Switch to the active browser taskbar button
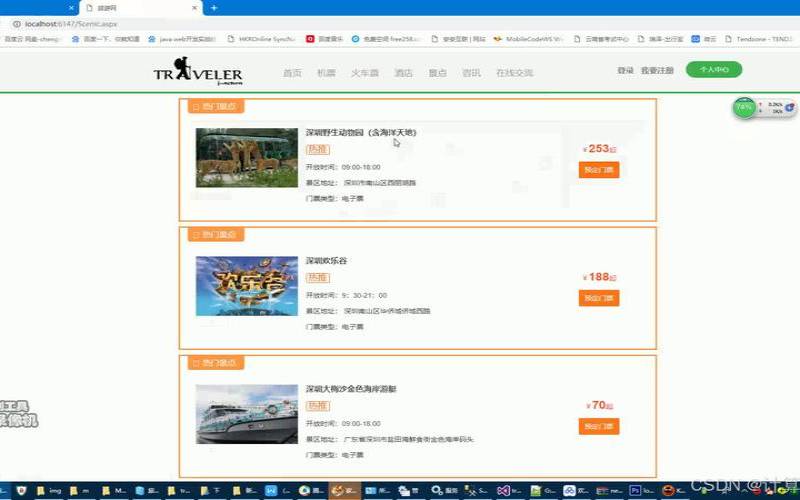The width and height of the screenshot is (800, 500). pos(344,491)
